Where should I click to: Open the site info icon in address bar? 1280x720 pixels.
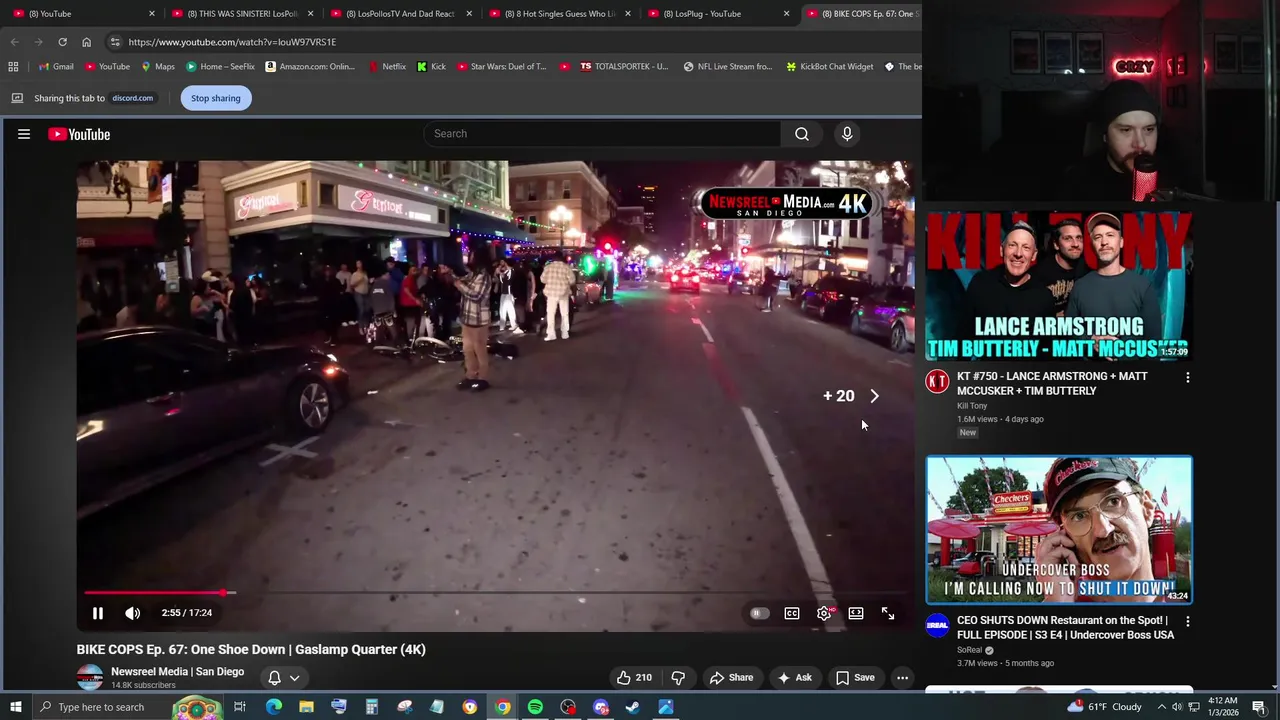(115, 42)
